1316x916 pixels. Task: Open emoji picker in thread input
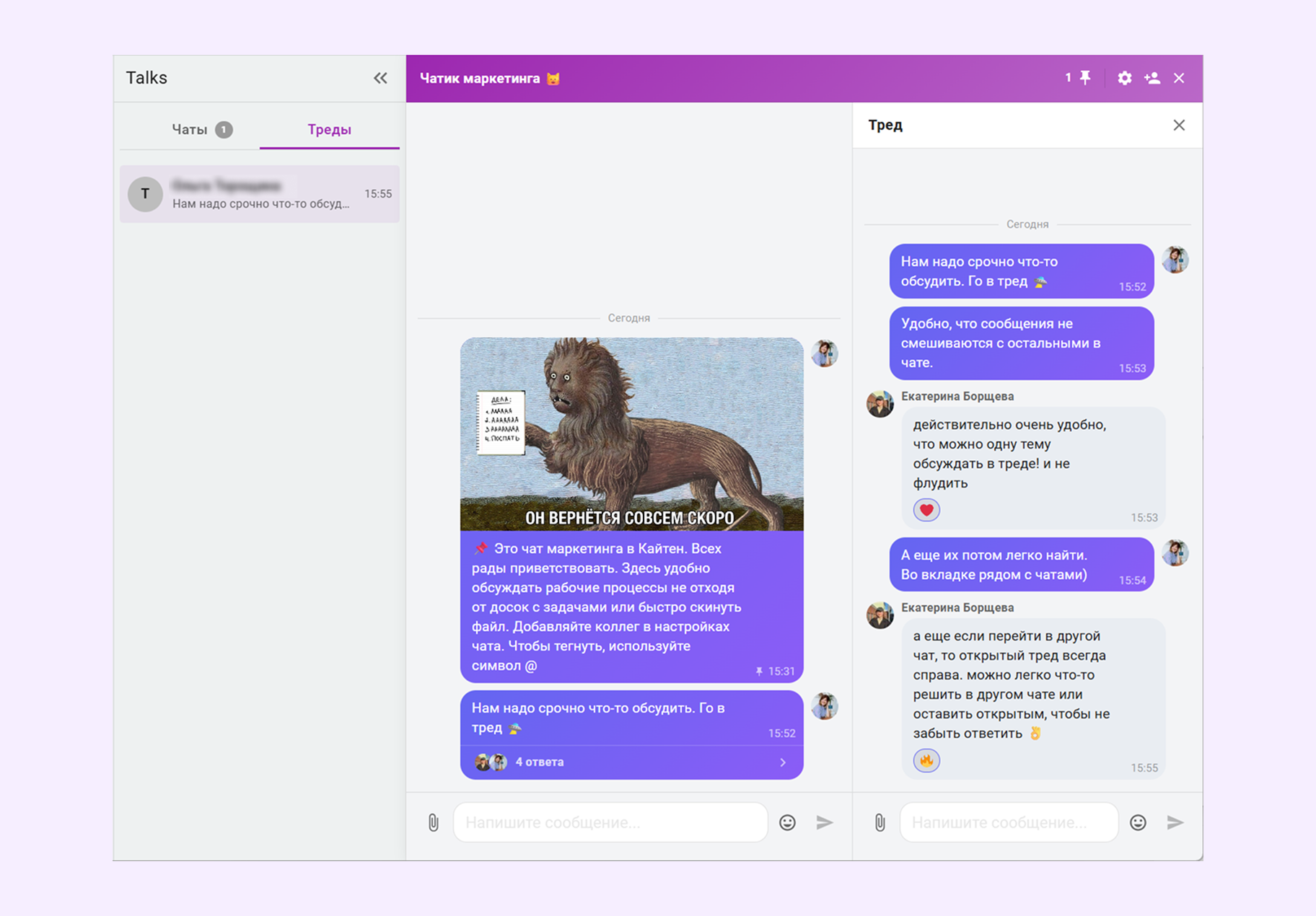[x=1138, y=822]
